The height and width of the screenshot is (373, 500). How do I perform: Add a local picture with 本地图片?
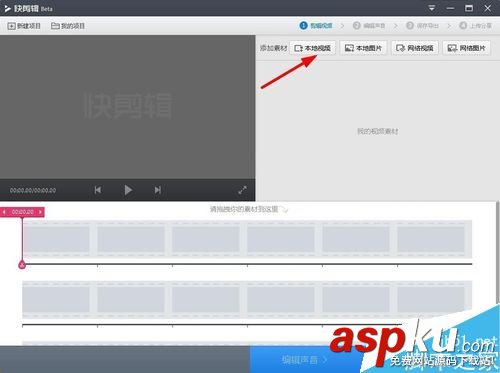(363, 48)
